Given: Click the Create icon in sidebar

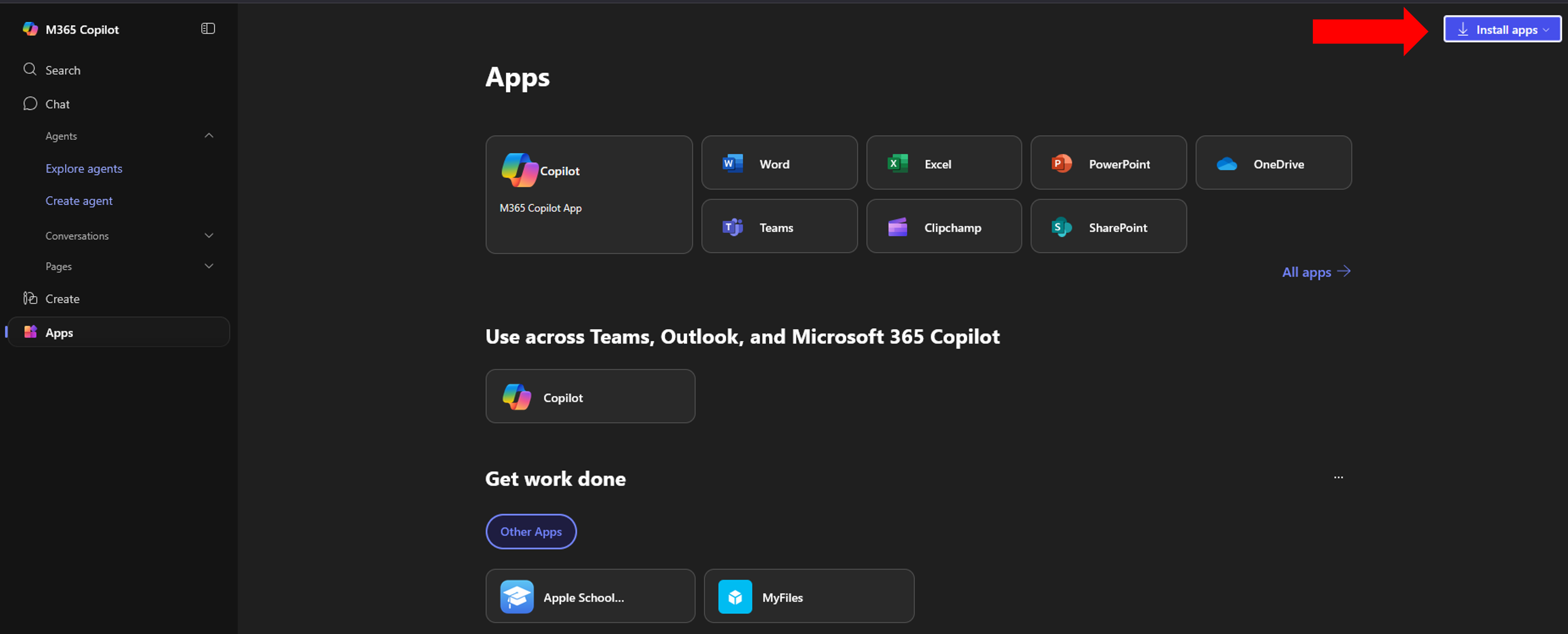Looking at the screenshot, I should [x=30, y=298].
